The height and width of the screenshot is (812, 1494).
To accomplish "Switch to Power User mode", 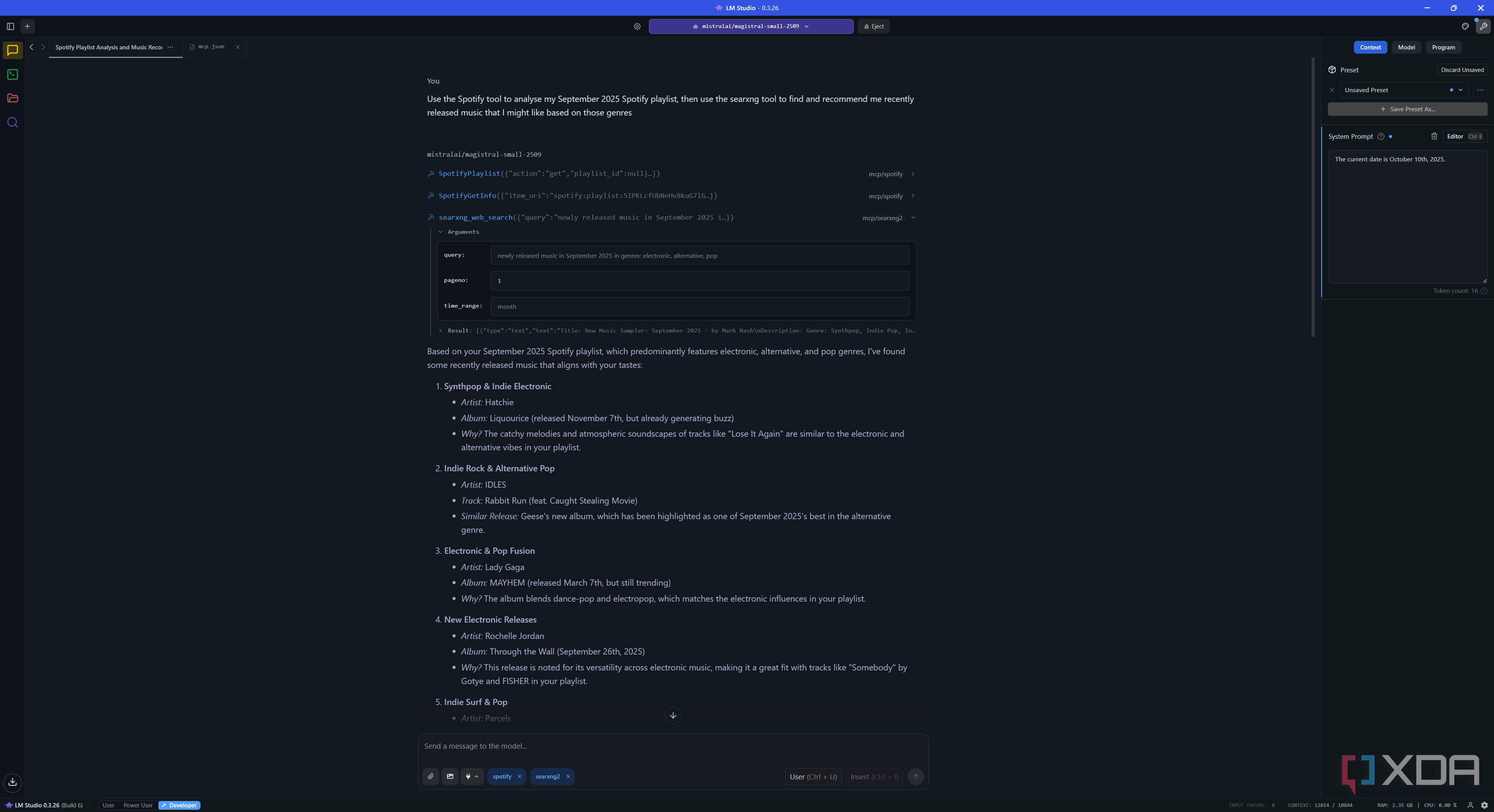I will coord(137,805).
